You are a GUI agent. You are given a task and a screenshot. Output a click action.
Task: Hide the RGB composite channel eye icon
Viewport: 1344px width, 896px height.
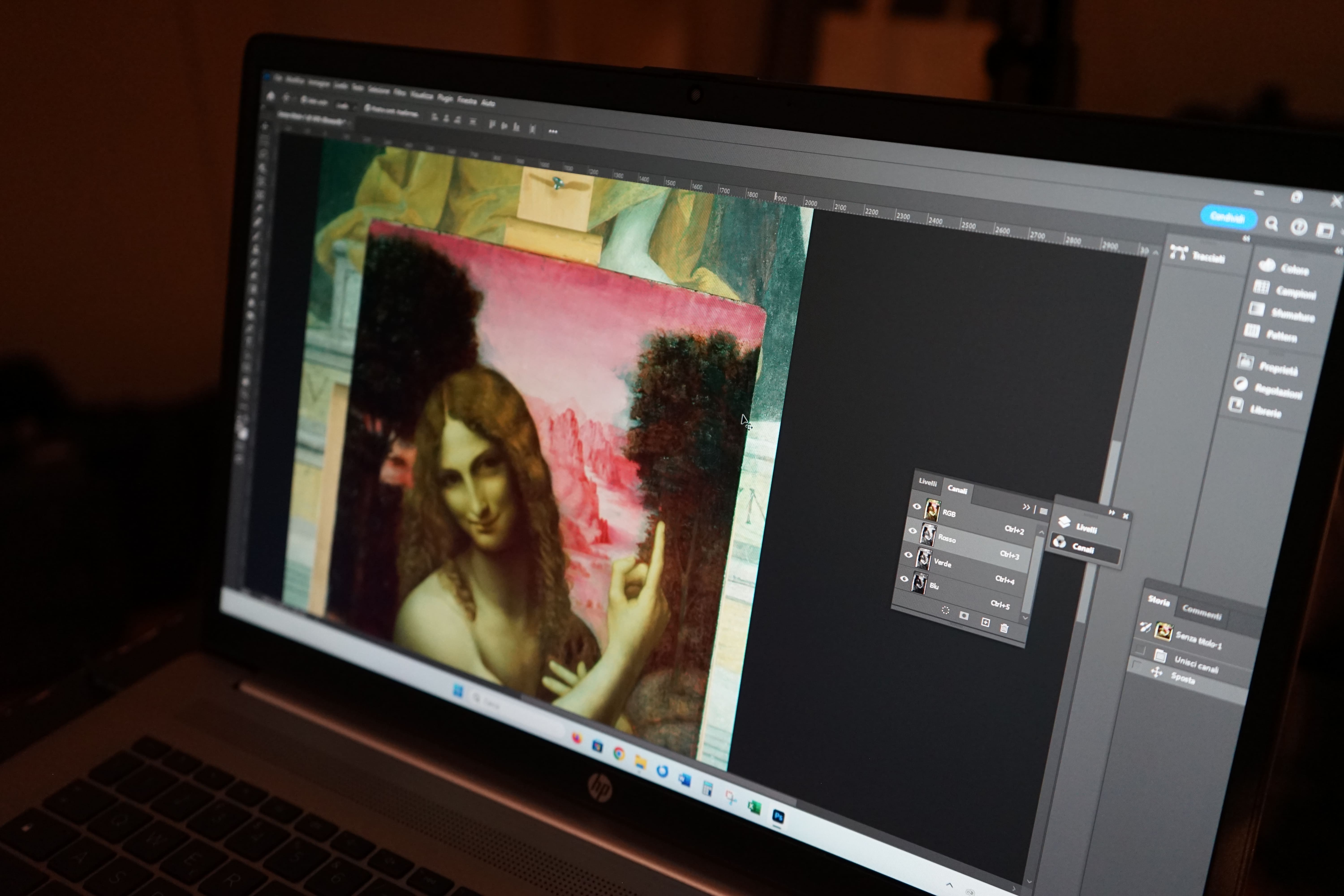(917, 506)
